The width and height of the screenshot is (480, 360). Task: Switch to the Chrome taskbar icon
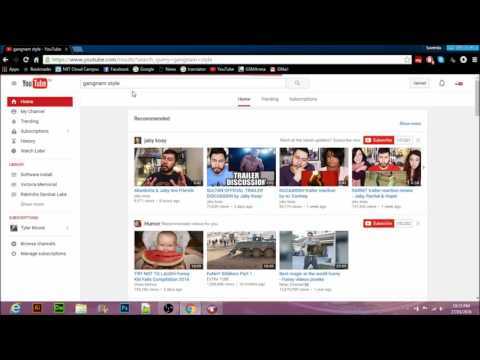(x=190, y=309)
